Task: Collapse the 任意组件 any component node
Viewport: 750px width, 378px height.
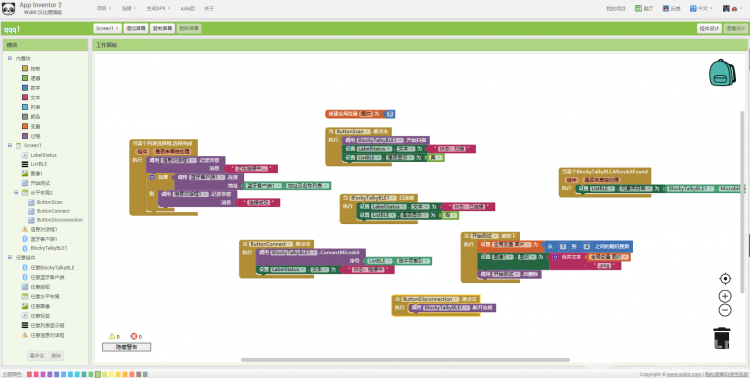Action: 10,257
